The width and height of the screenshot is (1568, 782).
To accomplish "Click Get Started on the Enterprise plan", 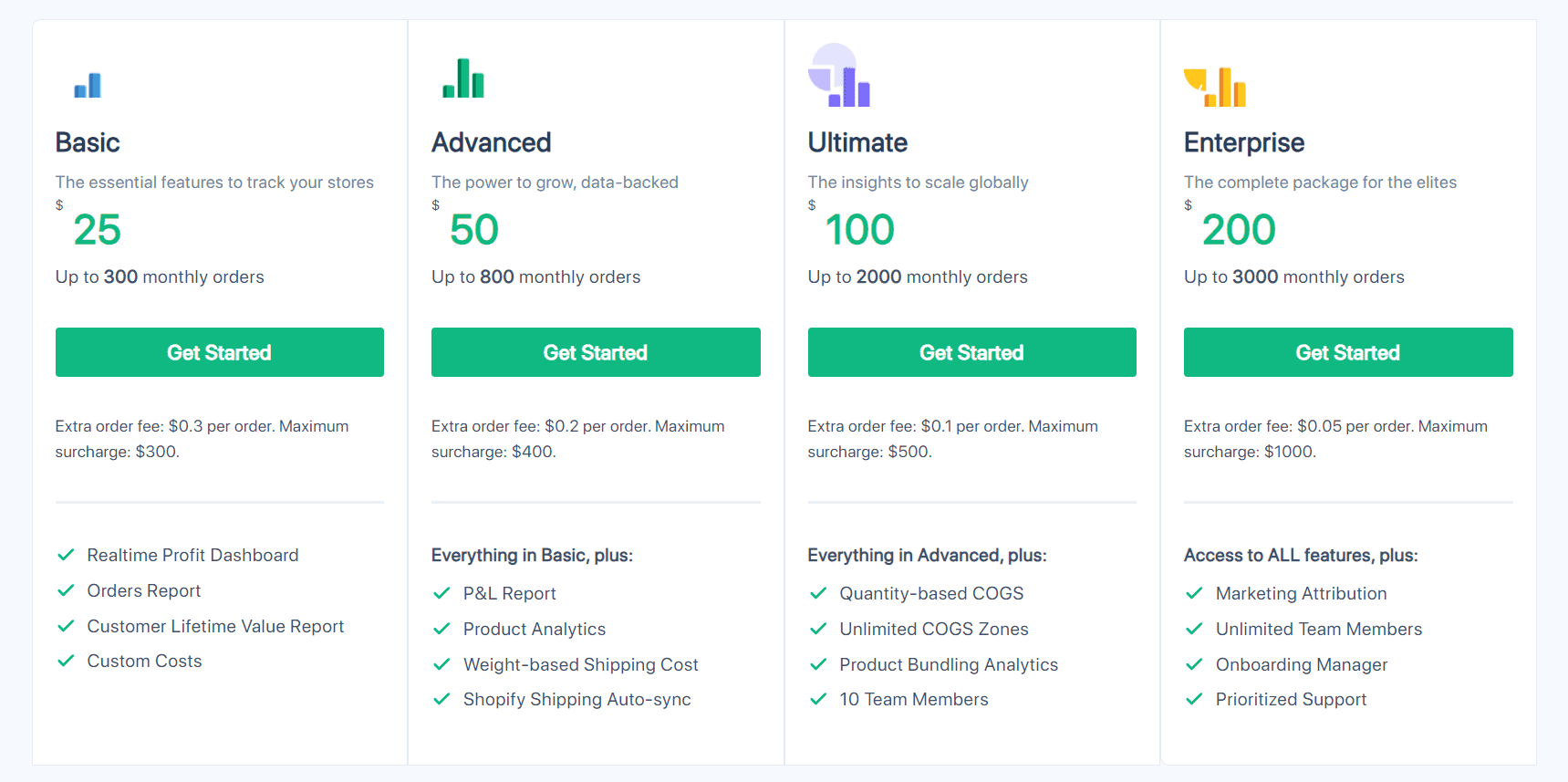I will click(1347, 352).
